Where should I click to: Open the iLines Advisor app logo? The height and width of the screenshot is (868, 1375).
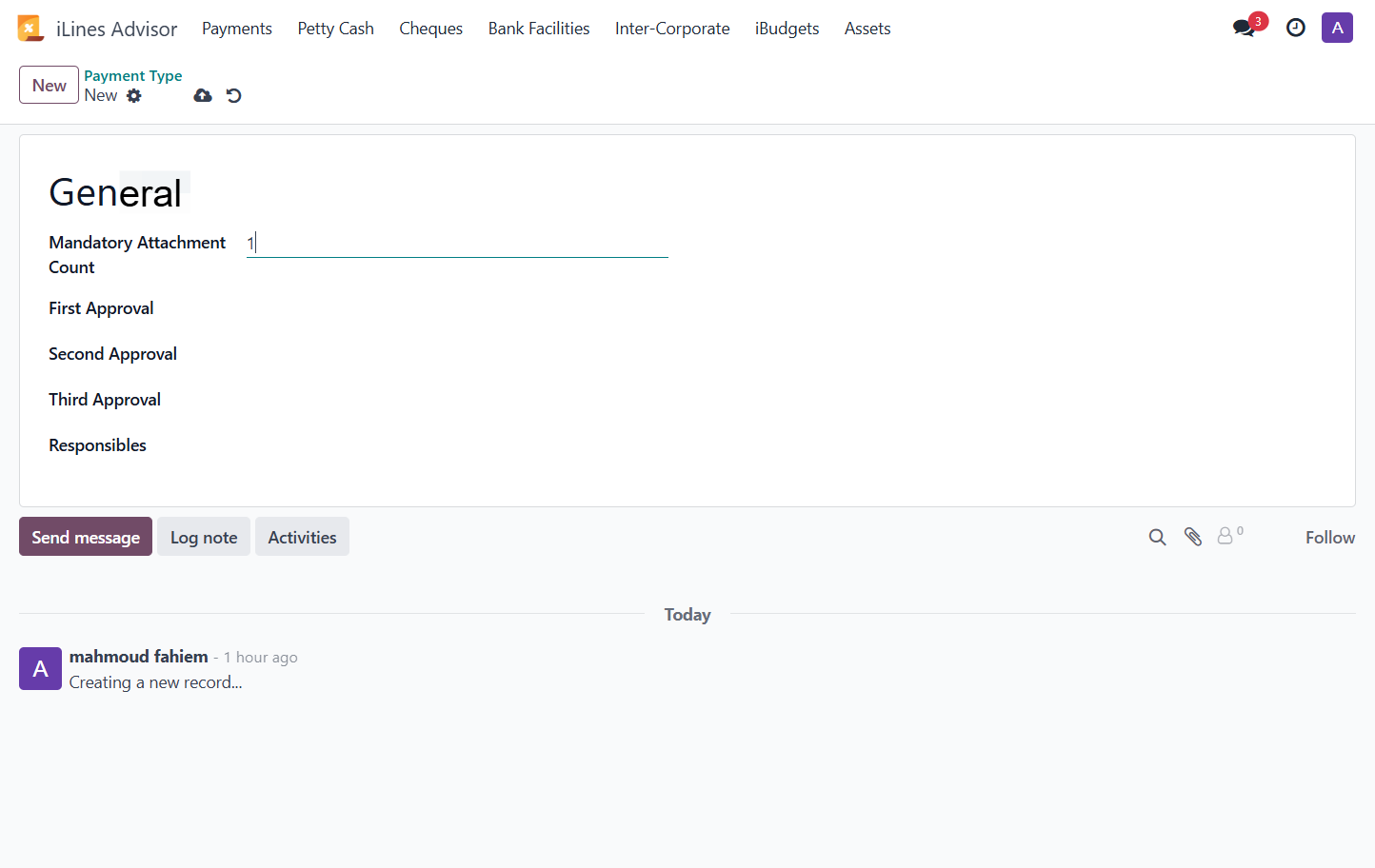coord(30,29)
